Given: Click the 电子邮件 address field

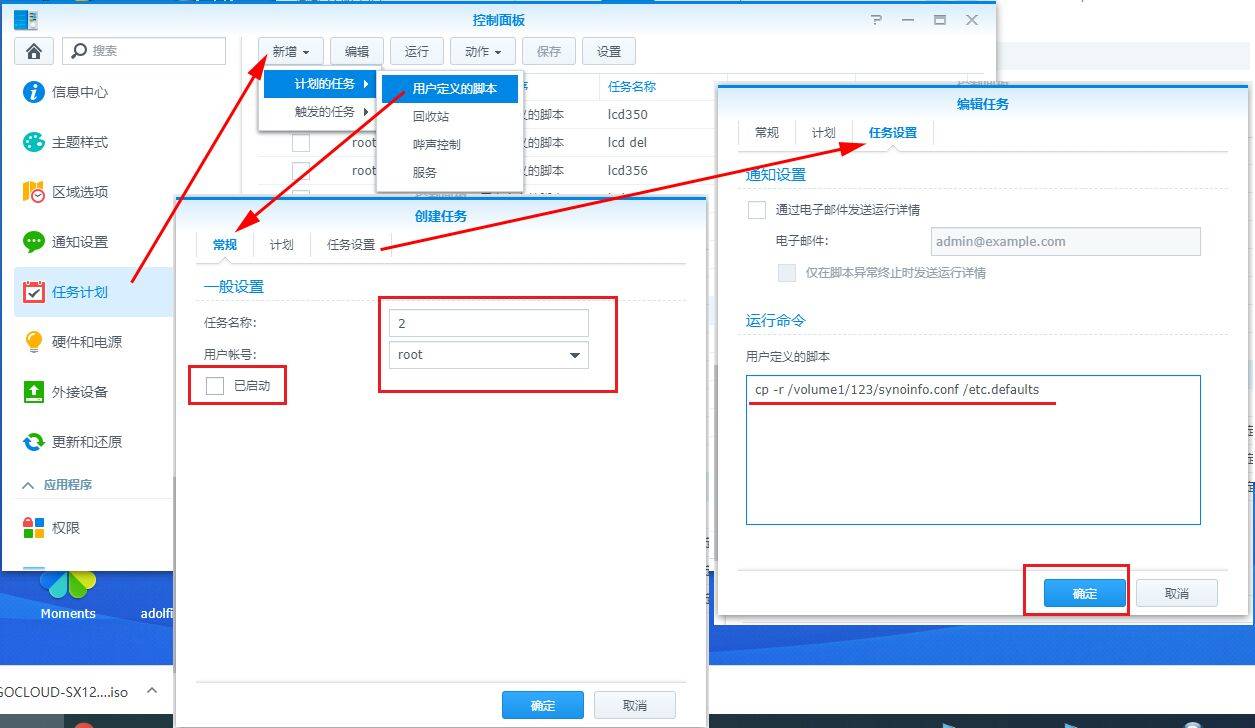Looking at the screenshot, I should coord(1065,241).
